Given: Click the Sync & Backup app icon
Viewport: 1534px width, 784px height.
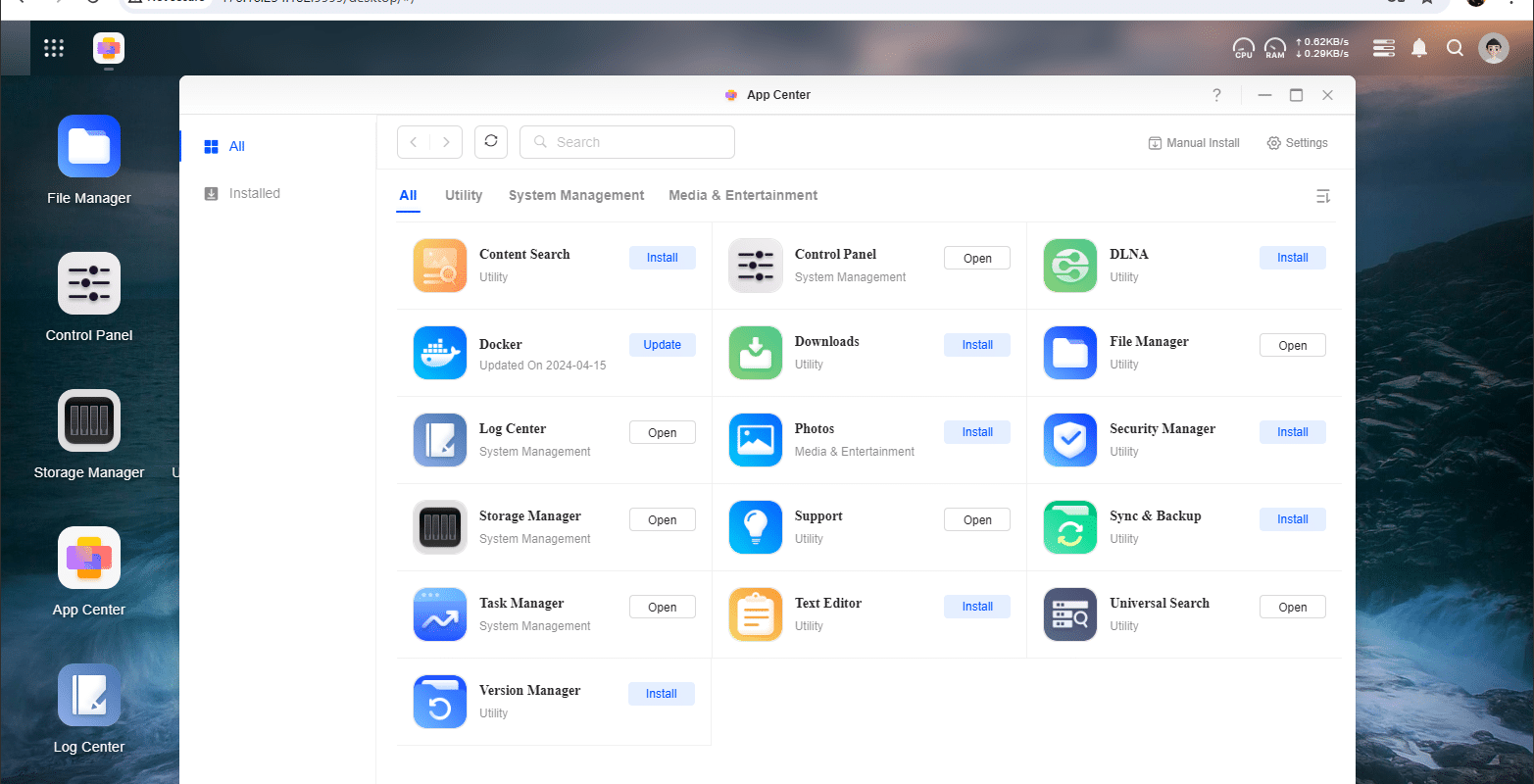Looking at the screenshot, I should click(x=1070, y=527).
